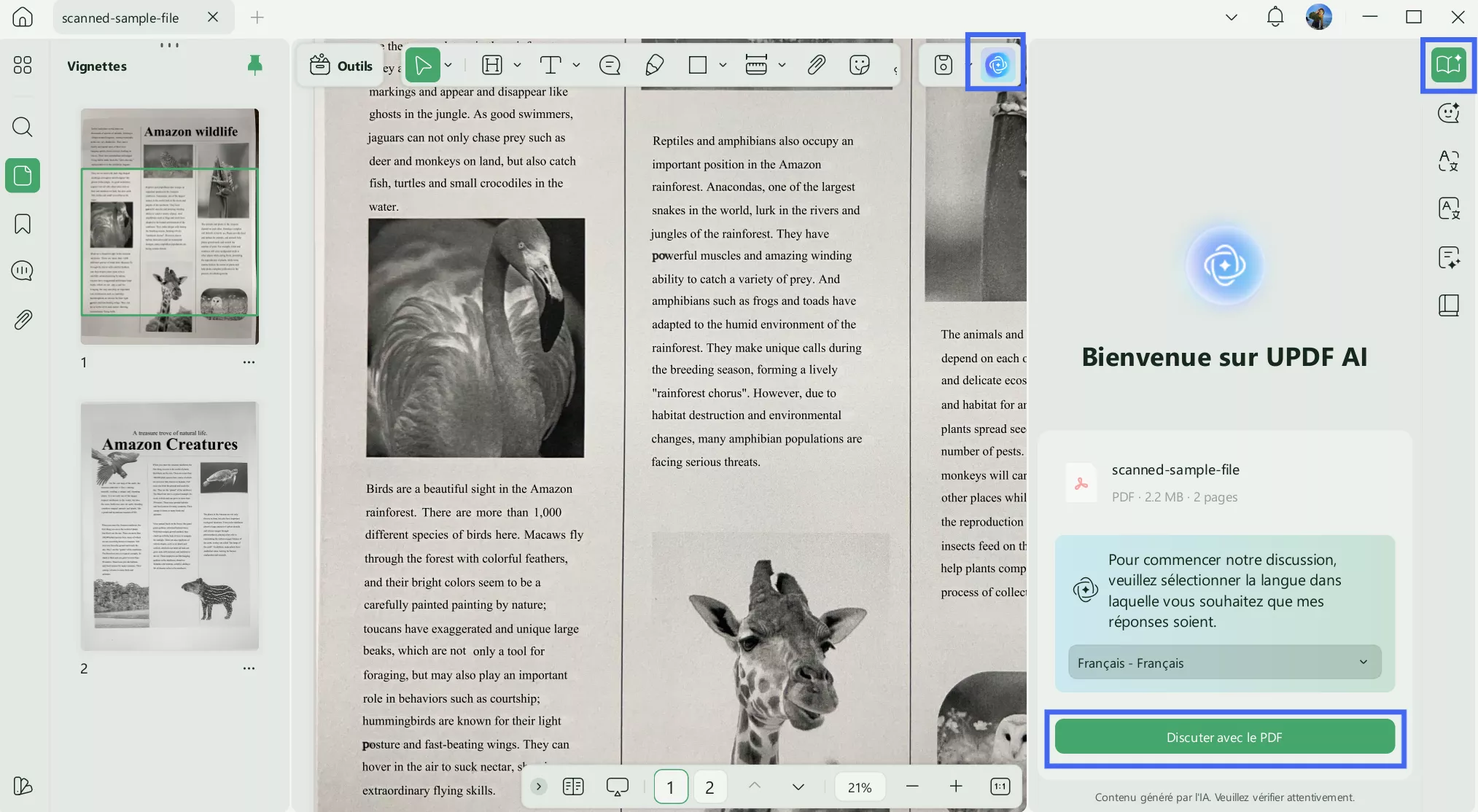
Task: Click the AI chat assistant icon on the right
Action: coord(1449,112)
